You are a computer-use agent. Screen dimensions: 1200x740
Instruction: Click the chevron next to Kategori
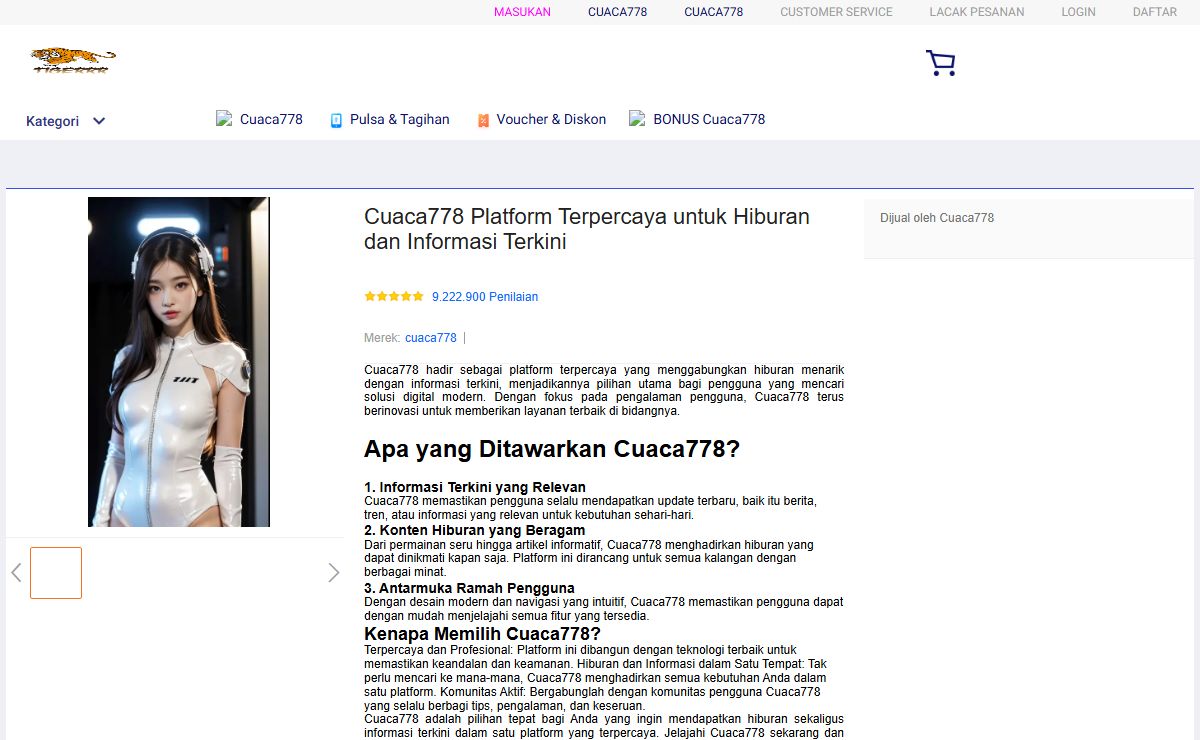tap(99, 121)
